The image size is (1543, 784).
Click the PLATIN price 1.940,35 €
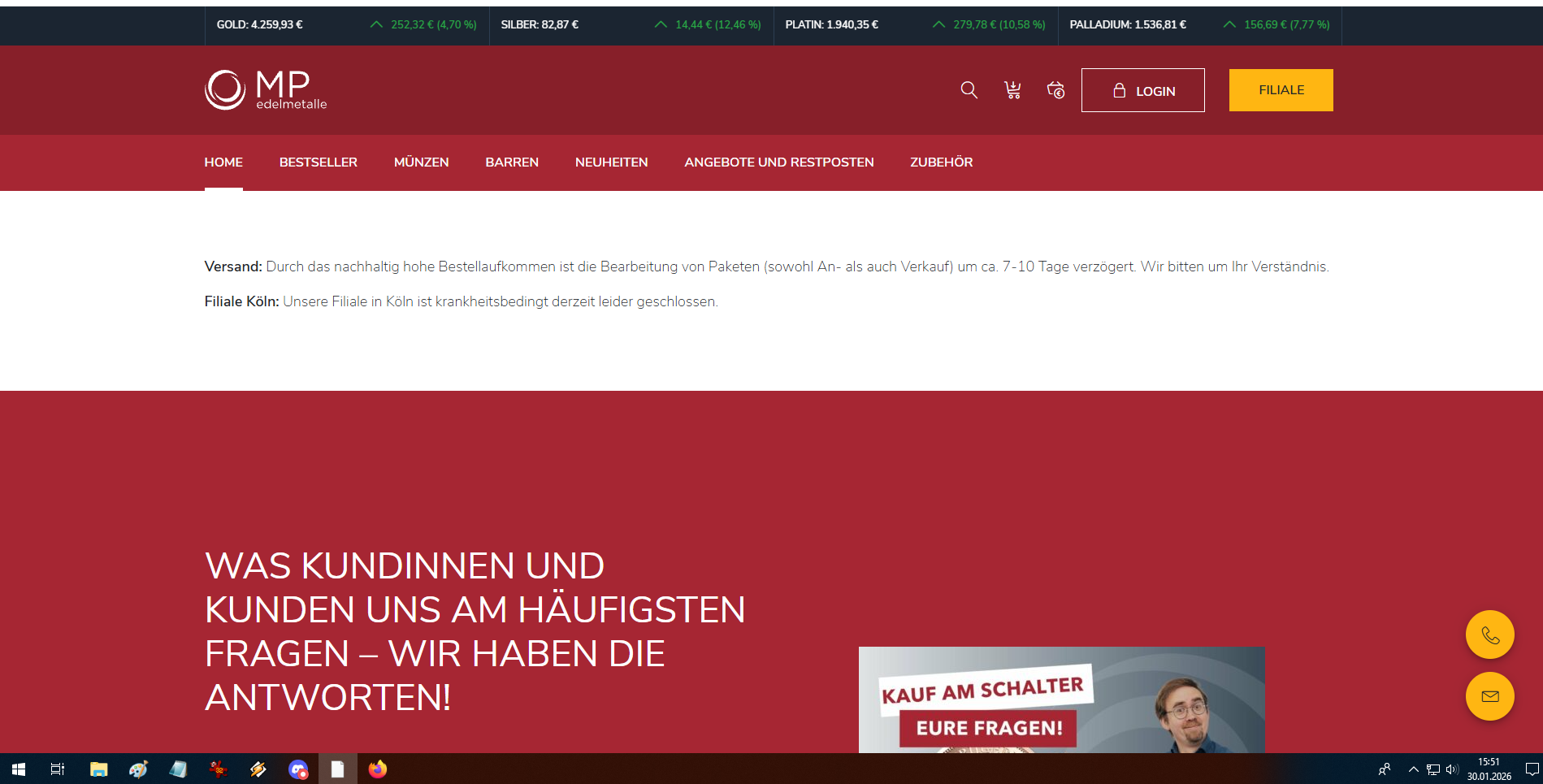pos(831,25)
